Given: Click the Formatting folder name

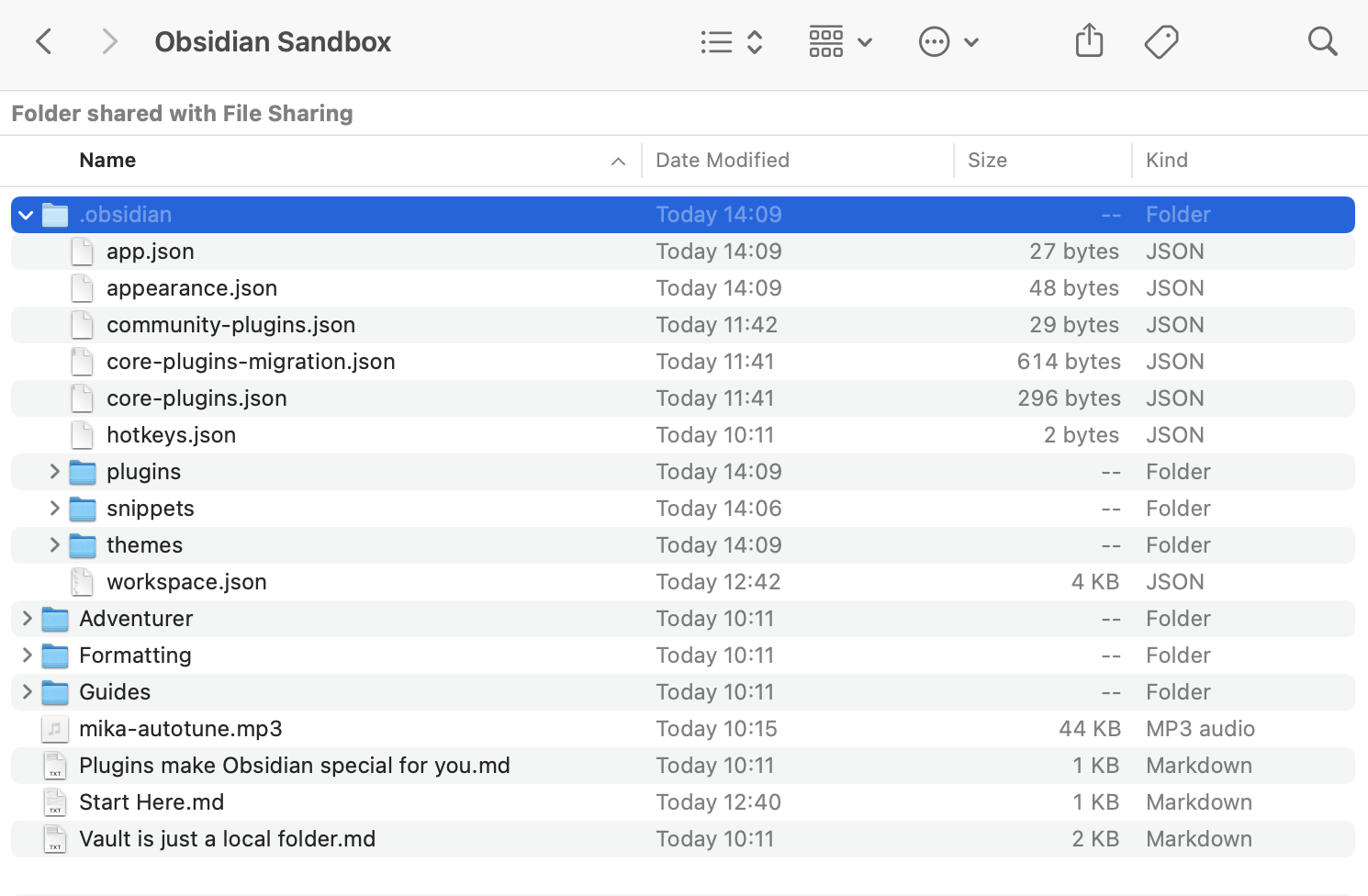Looking at the screenshot, I should tap(135, 655).
